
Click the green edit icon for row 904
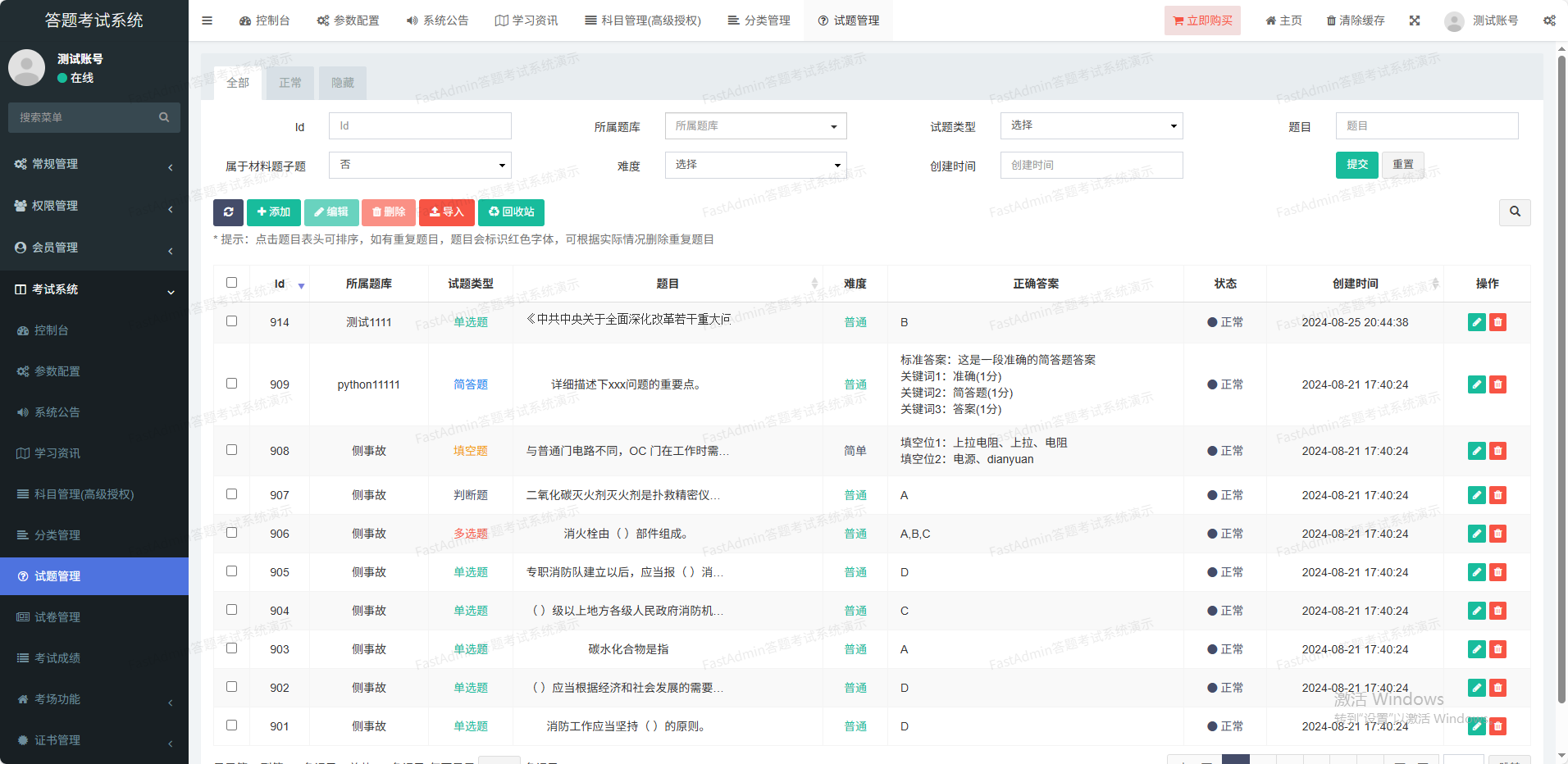pos(1476,611)
